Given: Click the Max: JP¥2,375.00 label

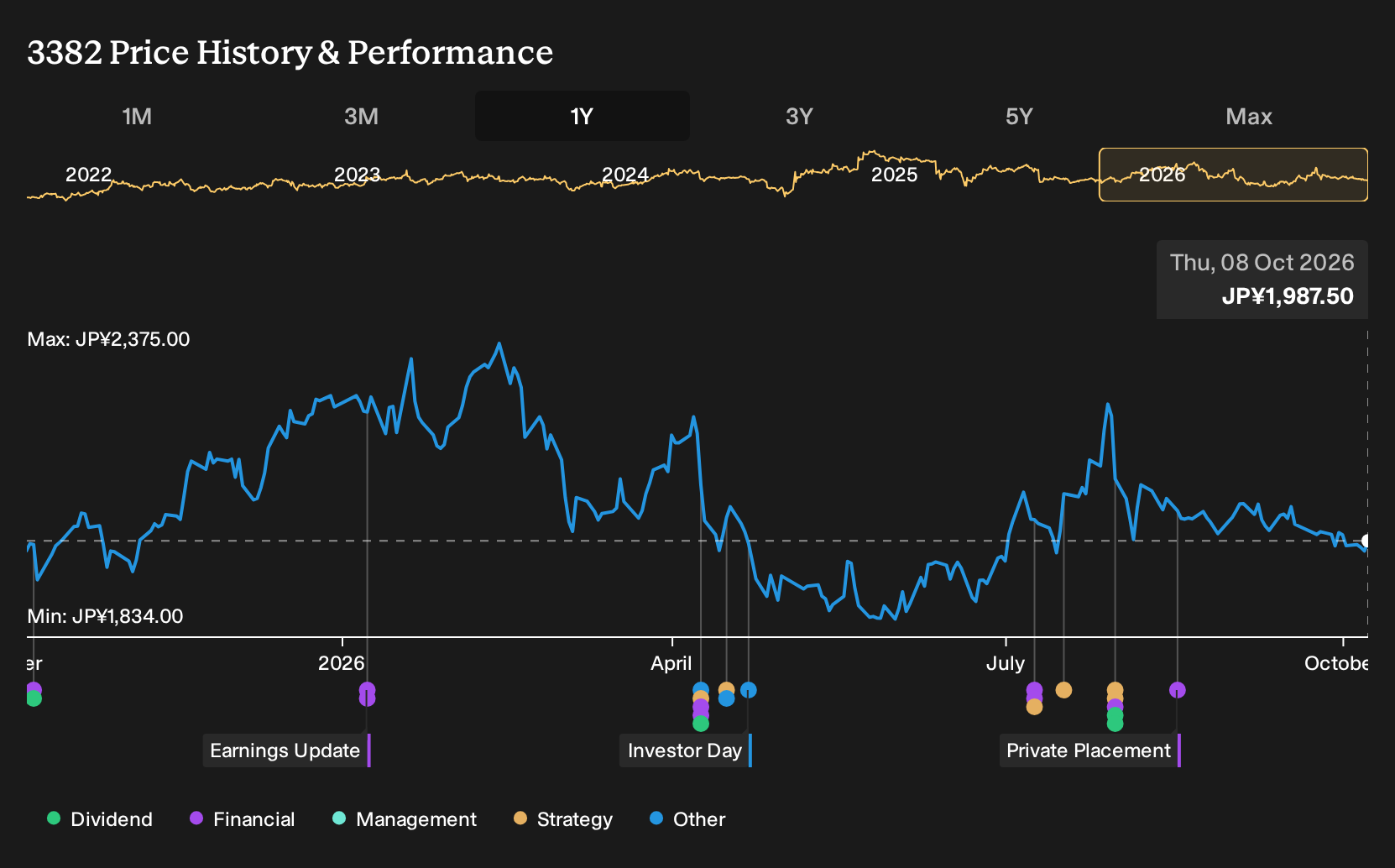Looking at the screenshot, I should click(x=109, y=339).
